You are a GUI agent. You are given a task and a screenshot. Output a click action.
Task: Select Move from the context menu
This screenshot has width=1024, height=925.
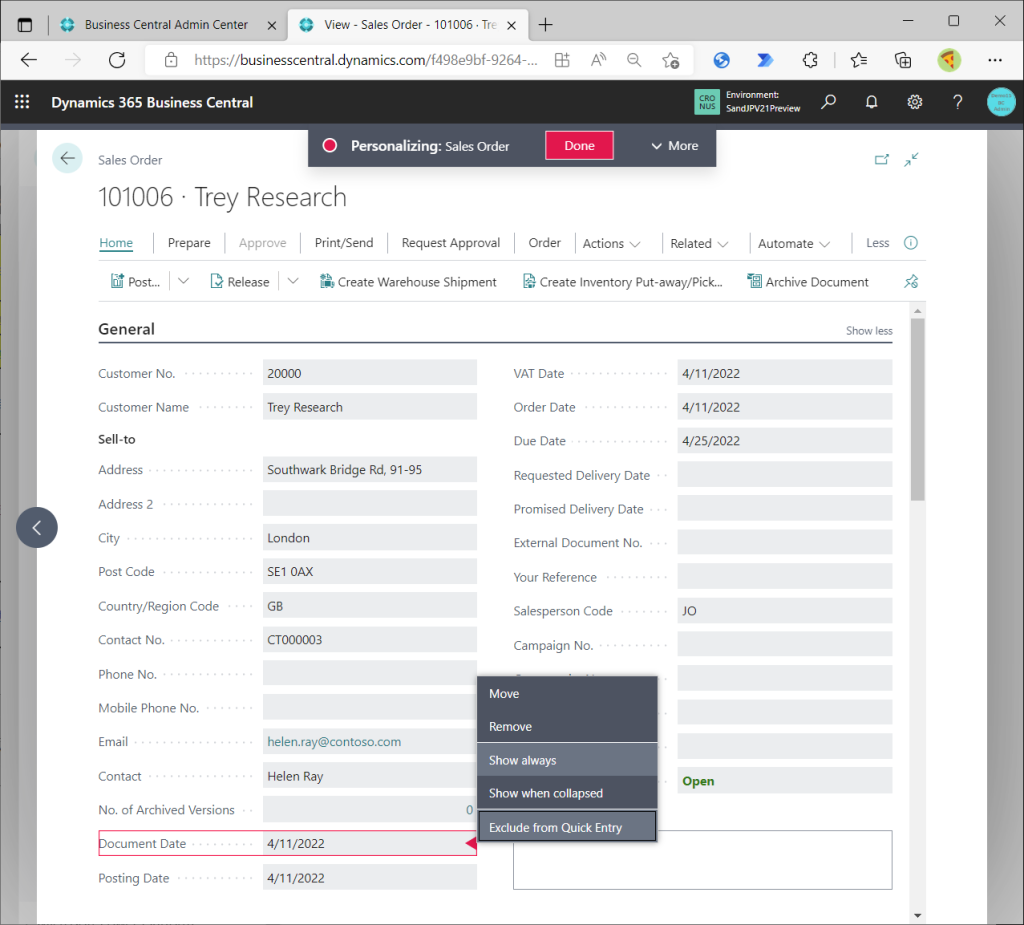point(567,694)
